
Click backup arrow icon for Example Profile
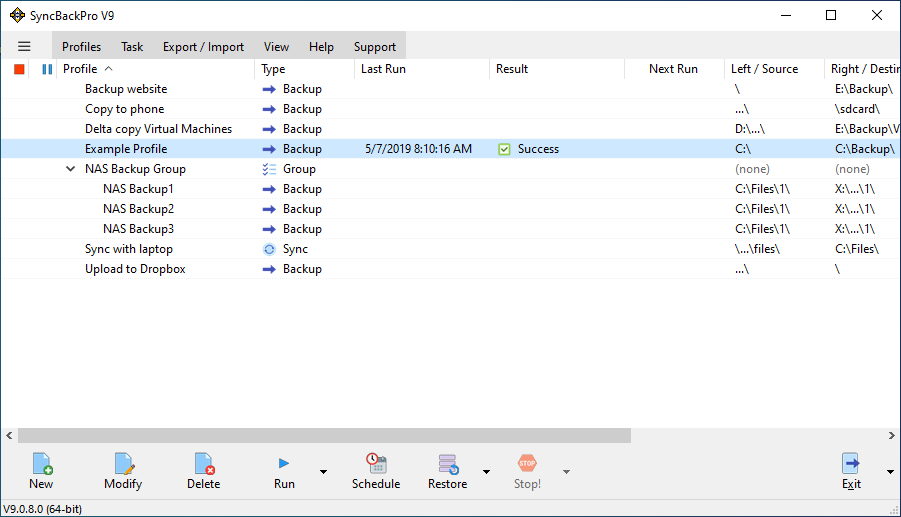click(x=269, y=149)
